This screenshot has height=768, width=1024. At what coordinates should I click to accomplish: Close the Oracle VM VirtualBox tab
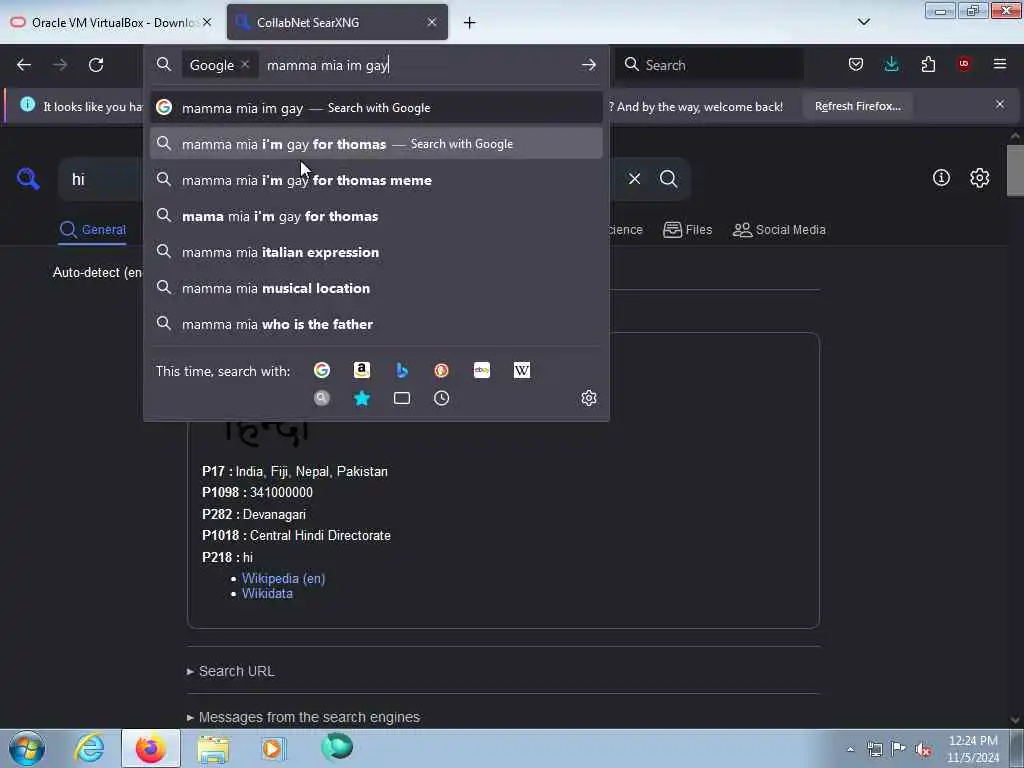[x=207, y=22]
